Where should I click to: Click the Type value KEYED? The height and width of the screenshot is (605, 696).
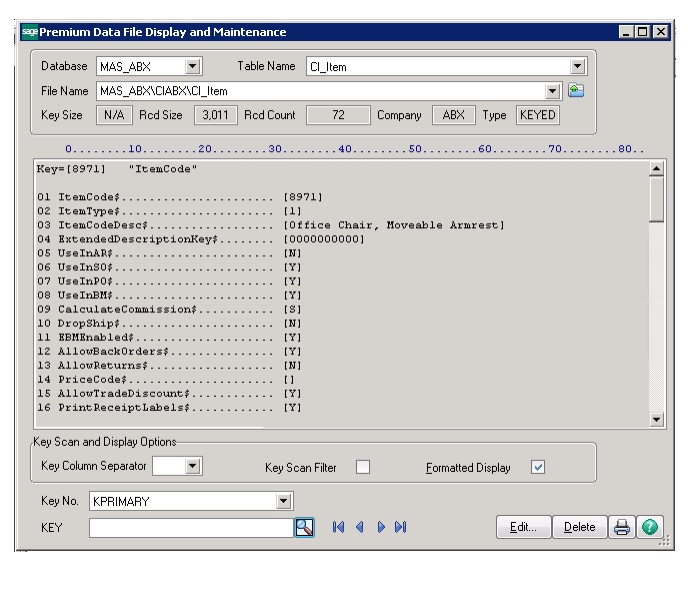coord(538,115)
